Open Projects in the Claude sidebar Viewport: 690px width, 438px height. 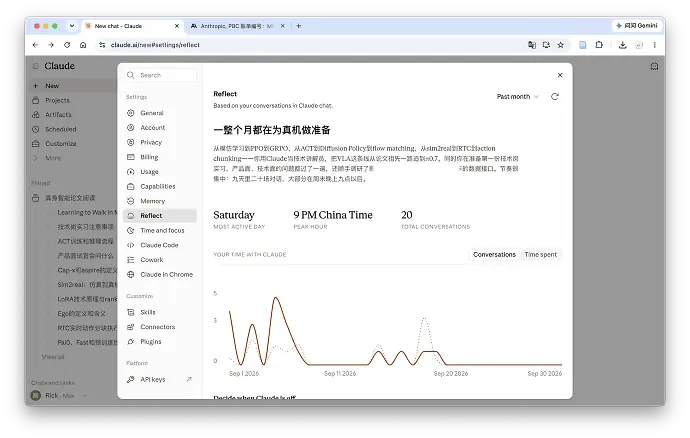(57, 100)
